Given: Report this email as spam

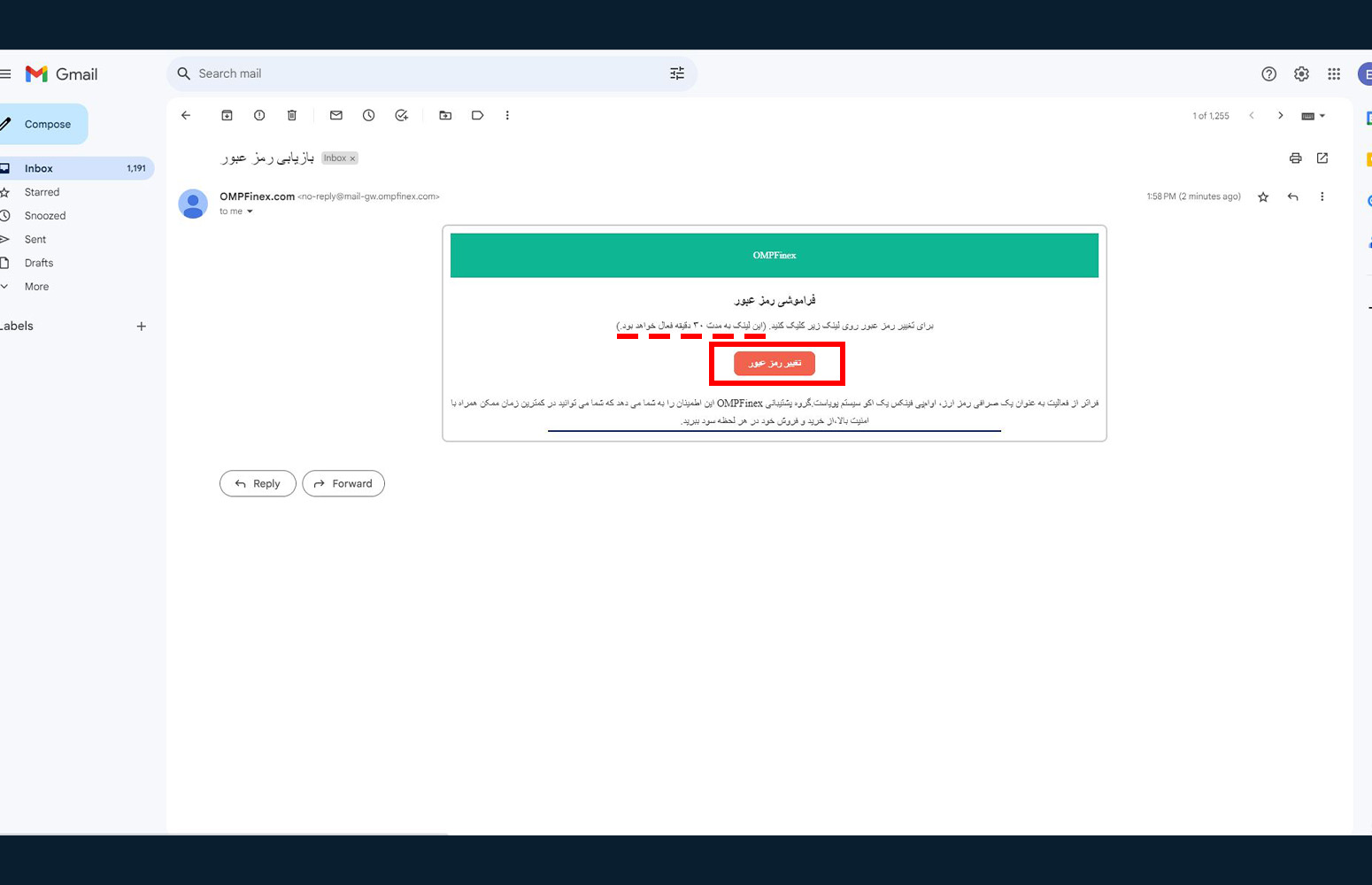Looking at the screenshot, I should tap(259, 115).
